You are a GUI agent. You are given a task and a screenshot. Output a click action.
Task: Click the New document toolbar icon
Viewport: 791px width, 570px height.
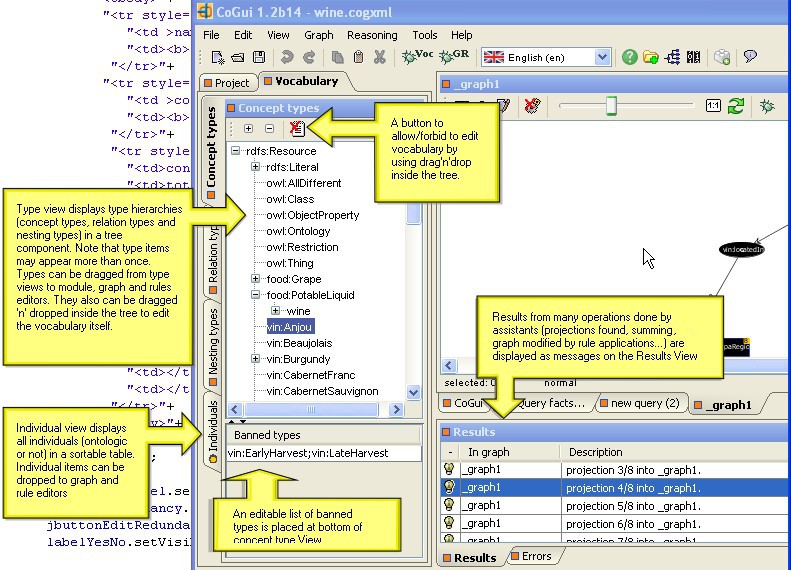point(218,58)
